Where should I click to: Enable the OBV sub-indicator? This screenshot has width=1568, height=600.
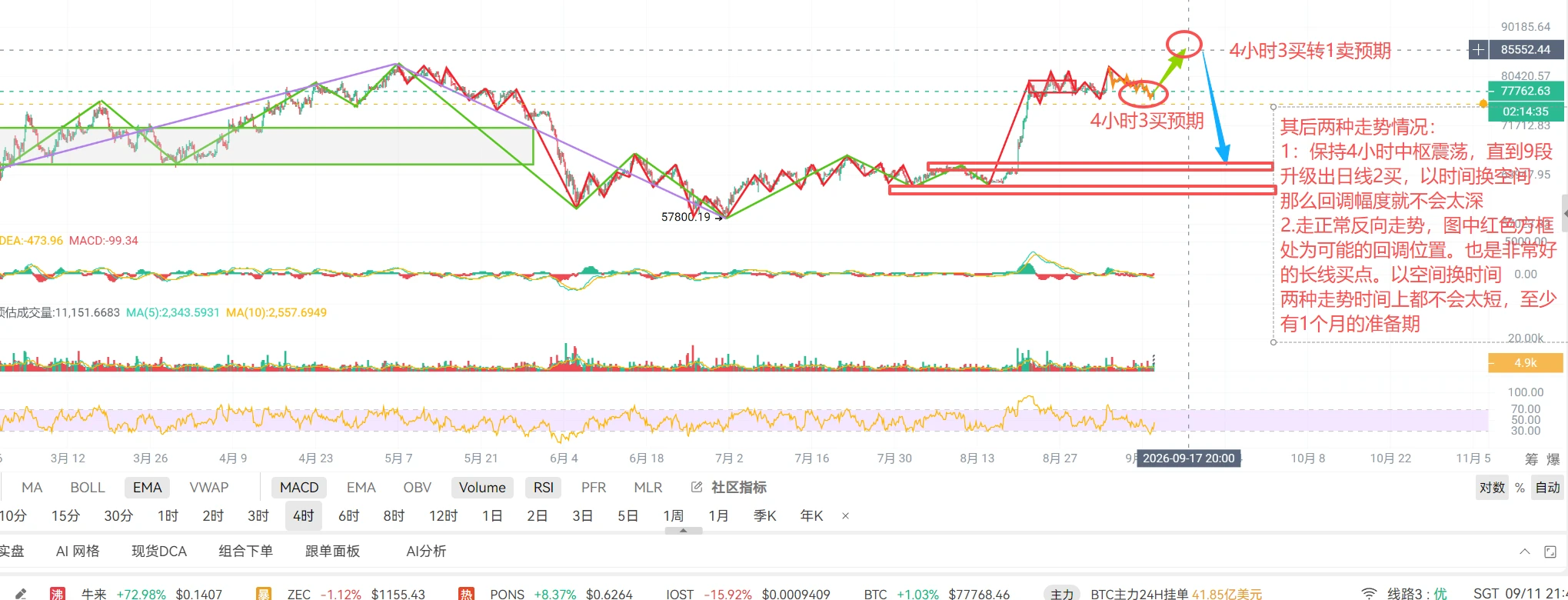418,488
